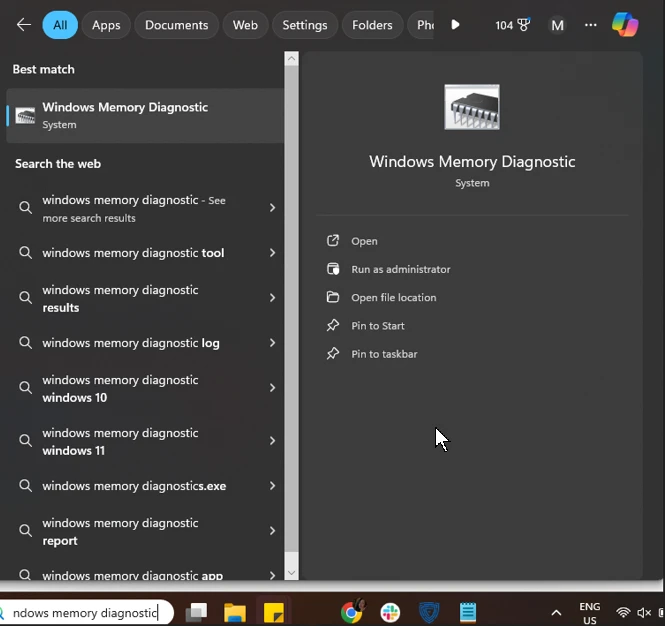Screen dimensions: 665x626
Task: Open File Explorer from the taskbar
Action: [235, 612]
